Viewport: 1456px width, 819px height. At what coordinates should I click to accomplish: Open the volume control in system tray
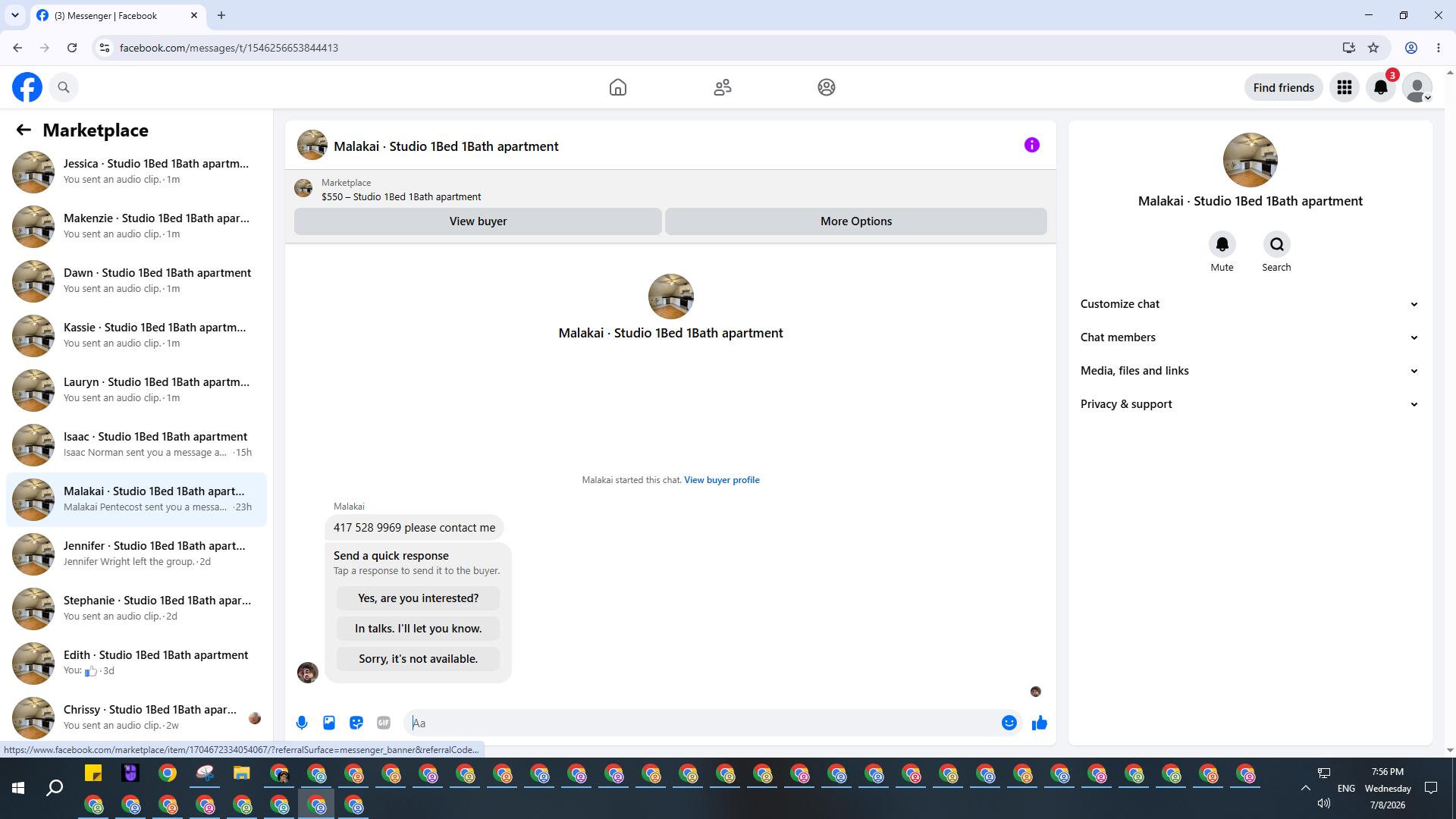[x=1324, y=803]
